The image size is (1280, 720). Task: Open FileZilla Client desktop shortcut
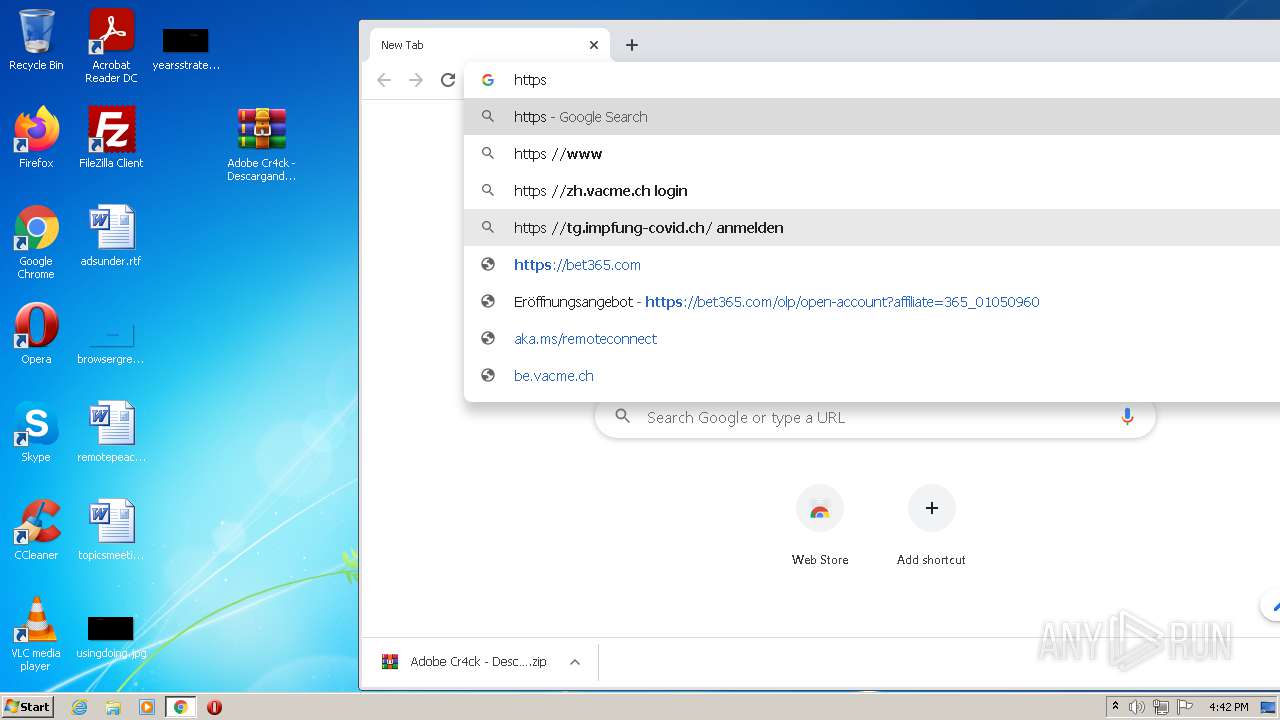111,138
